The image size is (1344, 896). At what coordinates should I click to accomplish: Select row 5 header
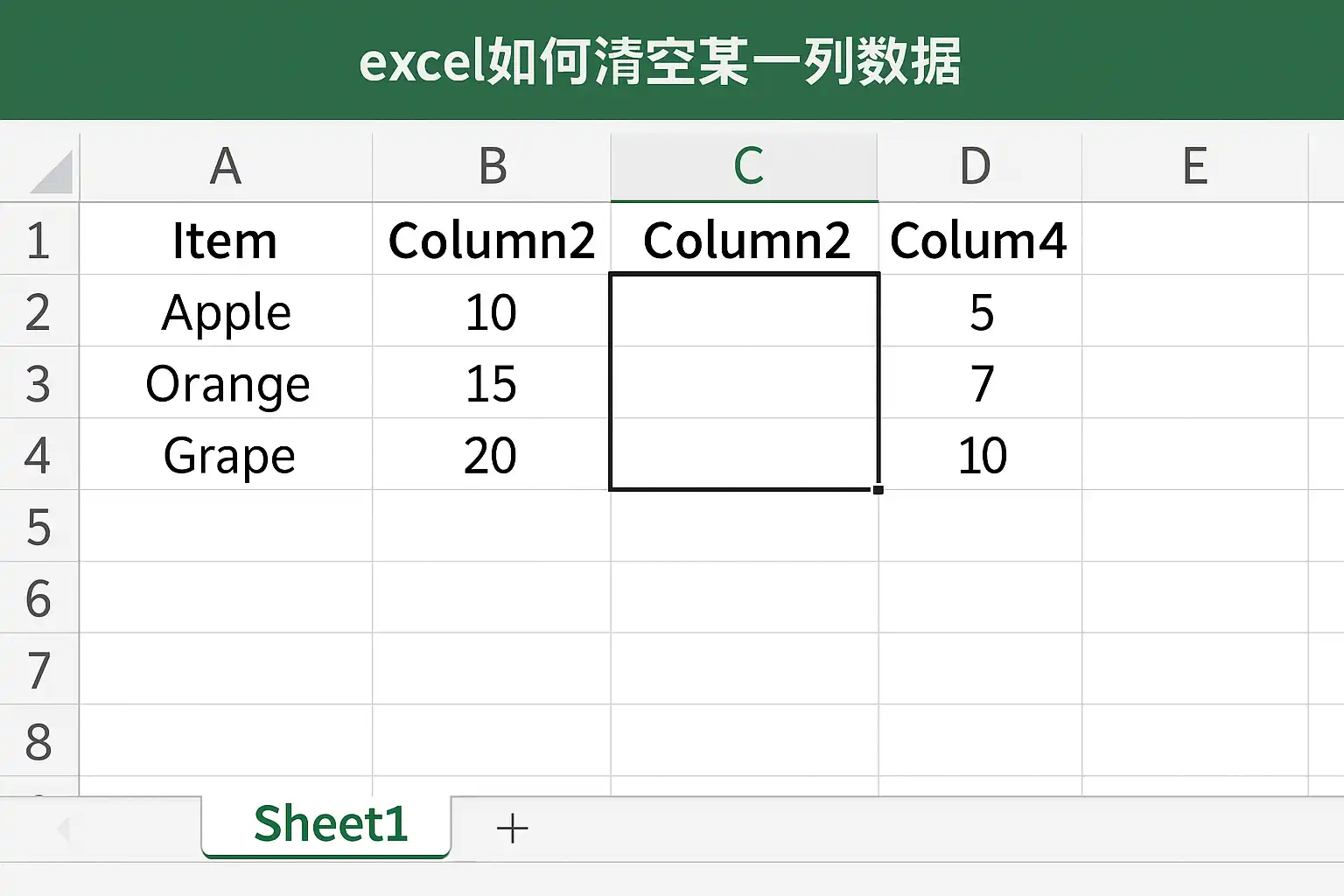click(38, 527)
